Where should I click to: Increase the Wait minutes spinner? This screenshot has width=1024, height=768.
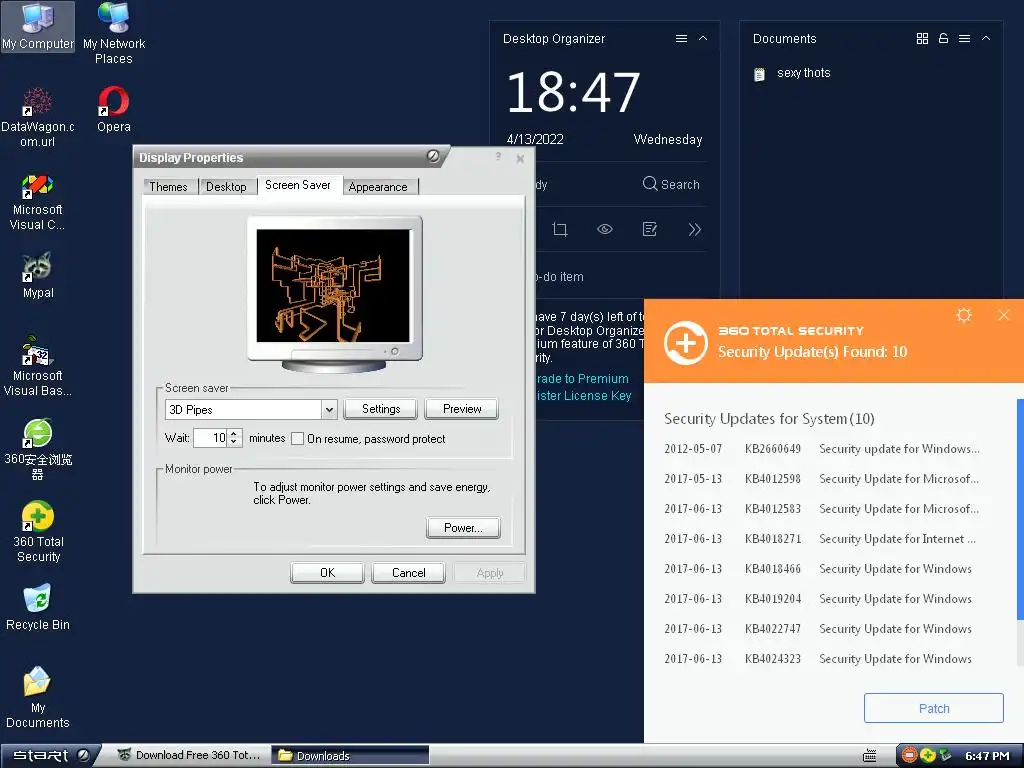pos(234,434)
